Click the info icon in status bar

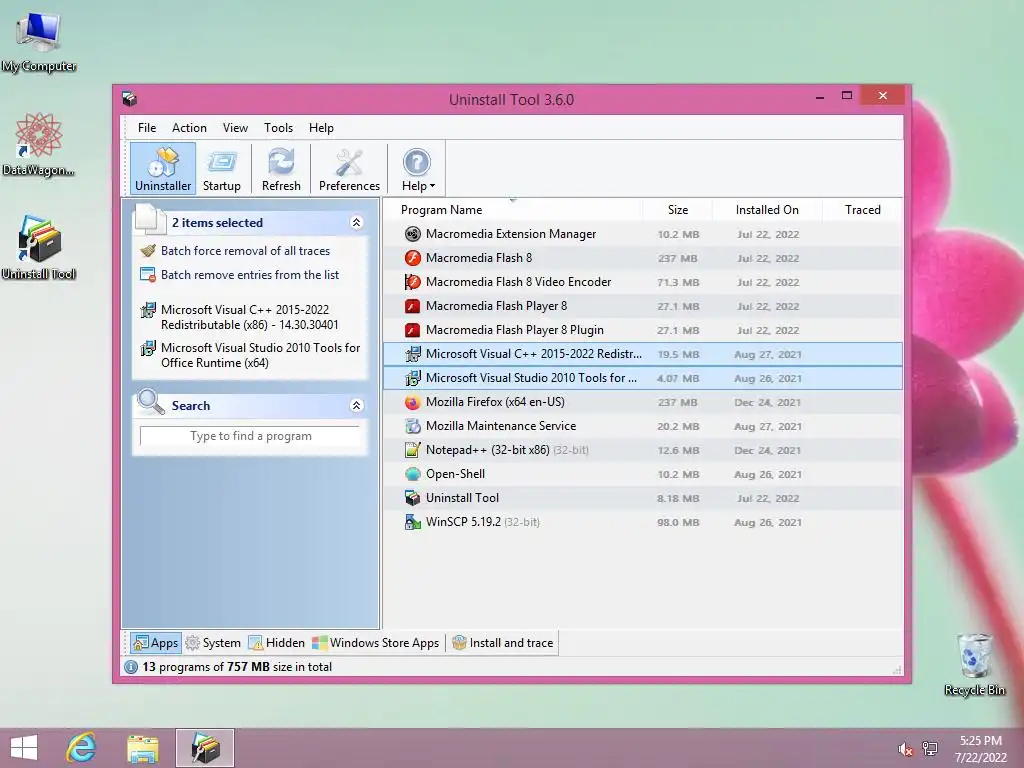pyautogui.click(x=131, y=667)
